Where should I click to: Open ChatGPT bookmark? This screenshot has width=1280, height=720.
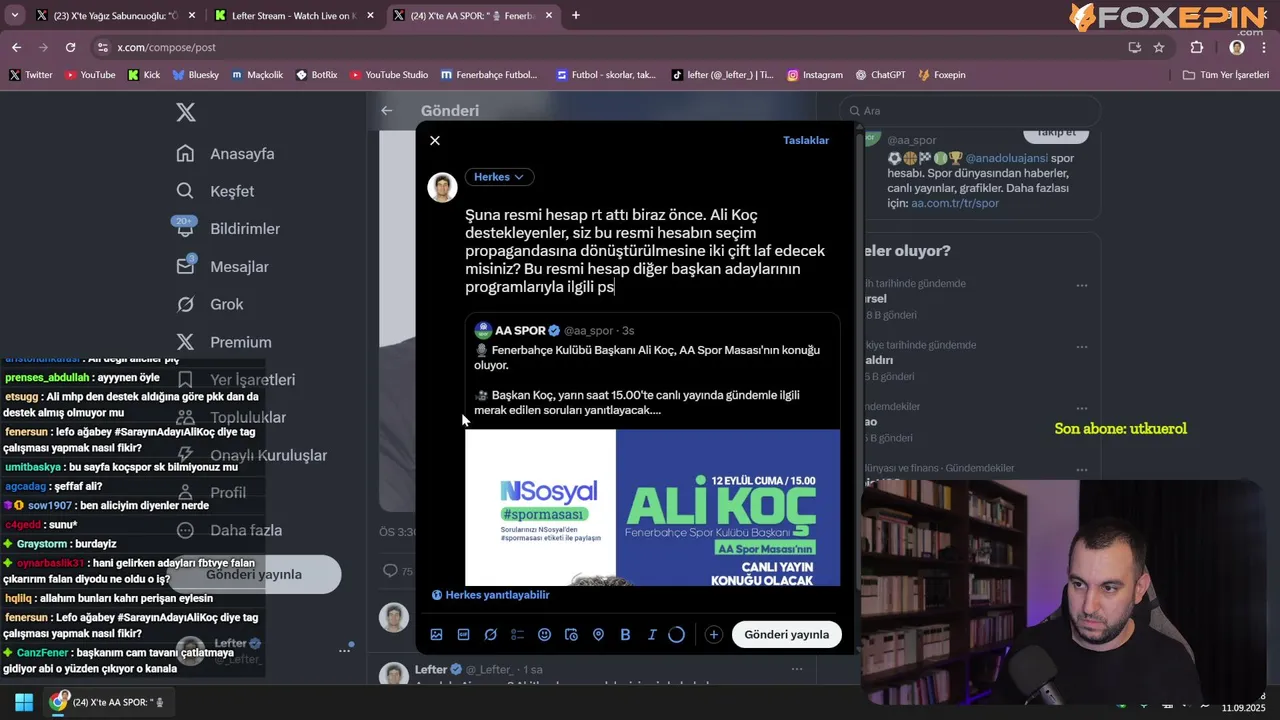[x=881, y=75]
